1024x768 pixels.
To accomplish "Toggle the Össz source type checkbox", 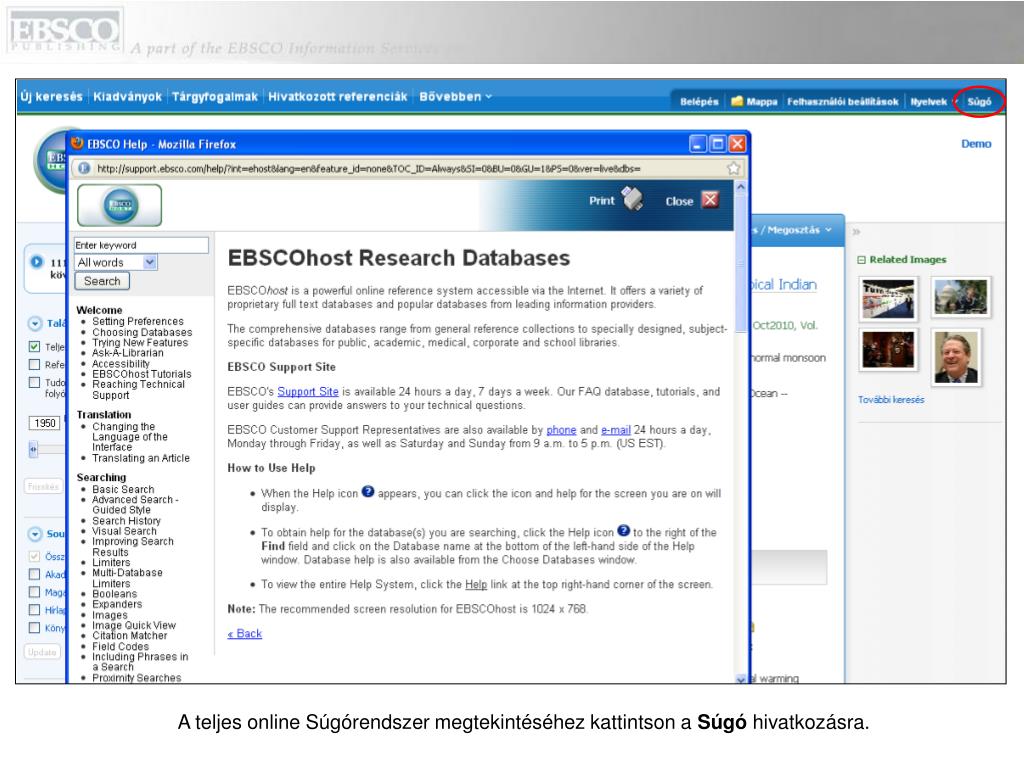I will click(35, 556).
